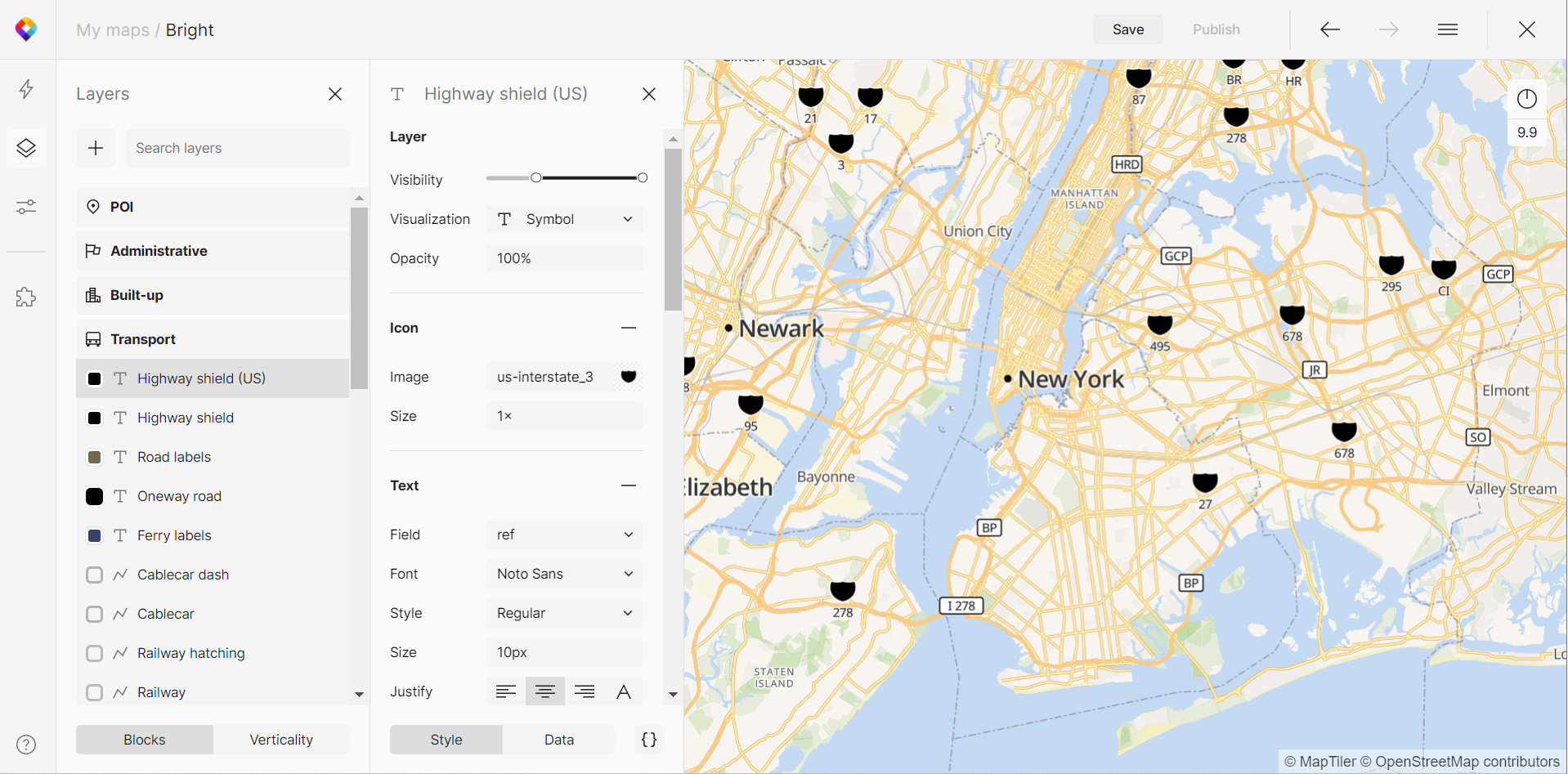Switch to the Data tab

point(559,740)
